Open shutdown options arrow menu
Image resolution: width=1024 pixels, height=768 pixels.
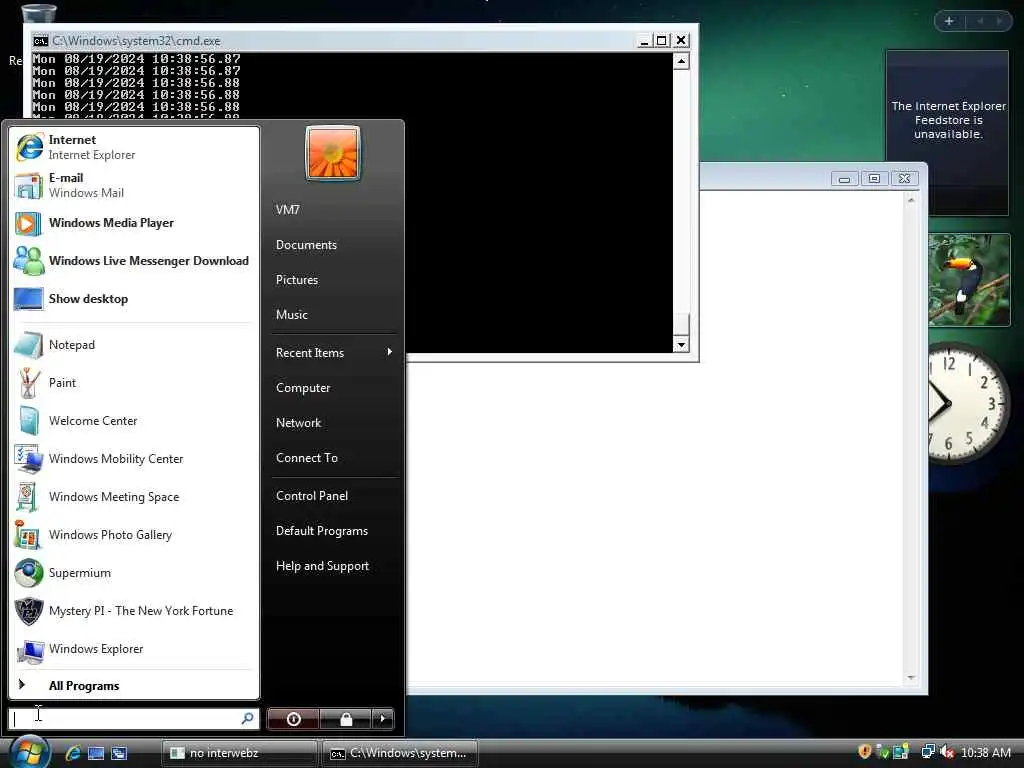[x=383, y=719]
